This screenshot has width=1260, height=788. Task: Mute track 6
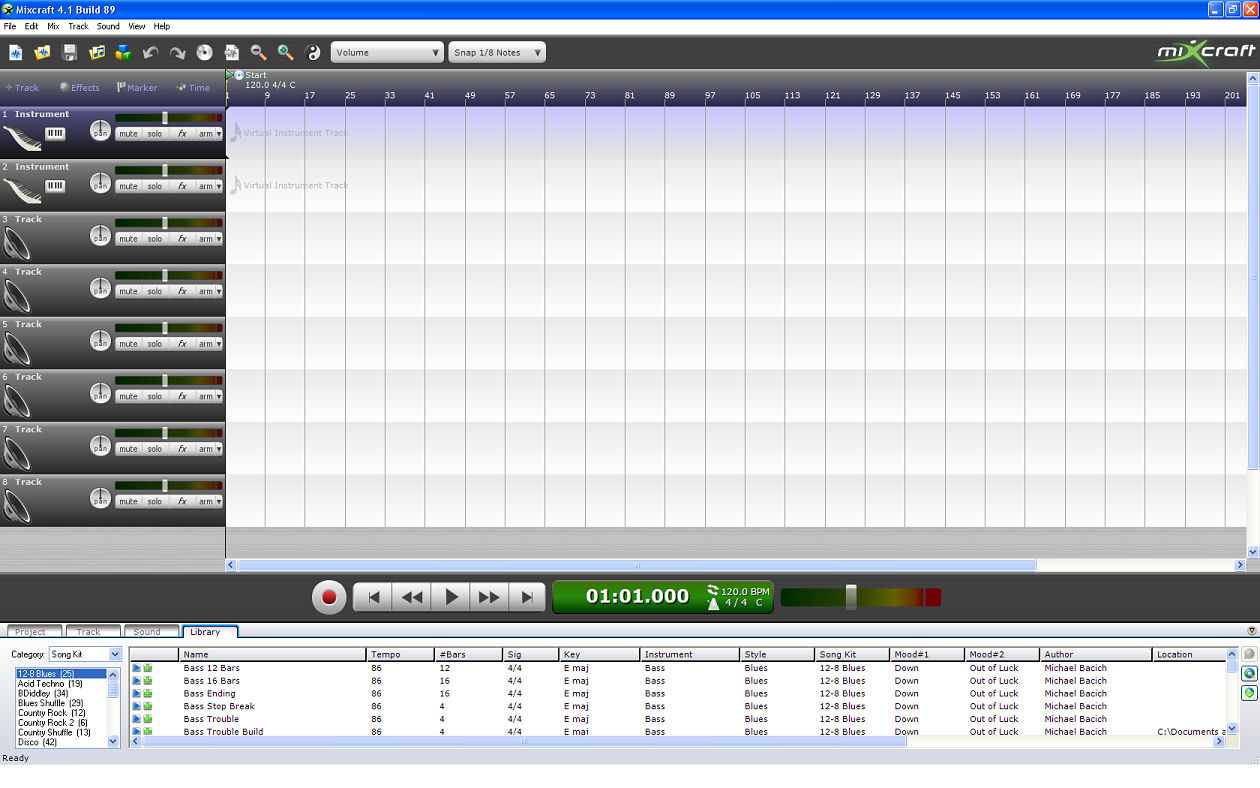click(128, 397)
